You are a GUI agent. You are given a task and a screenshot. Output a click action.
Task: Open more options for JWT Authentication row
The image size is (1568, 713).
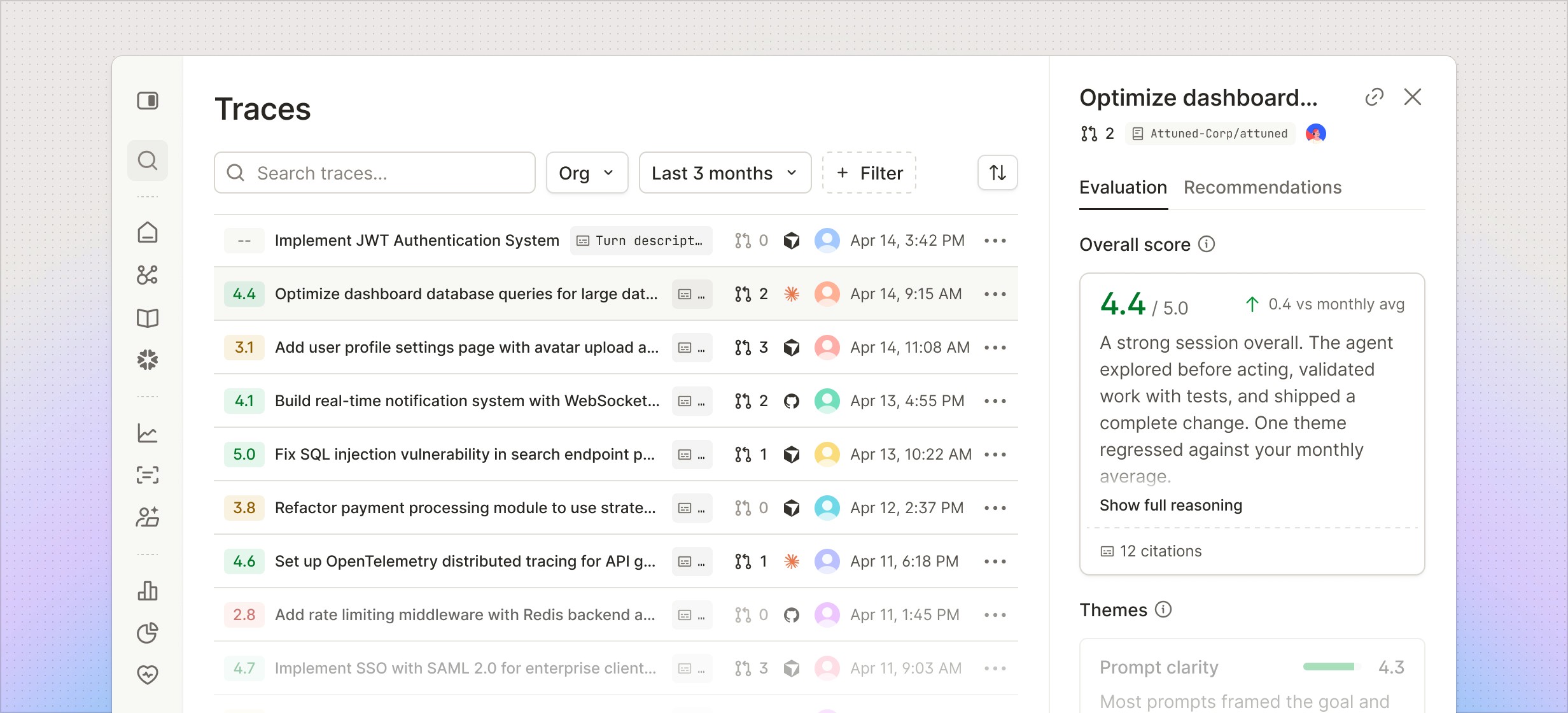pos(995,241)
